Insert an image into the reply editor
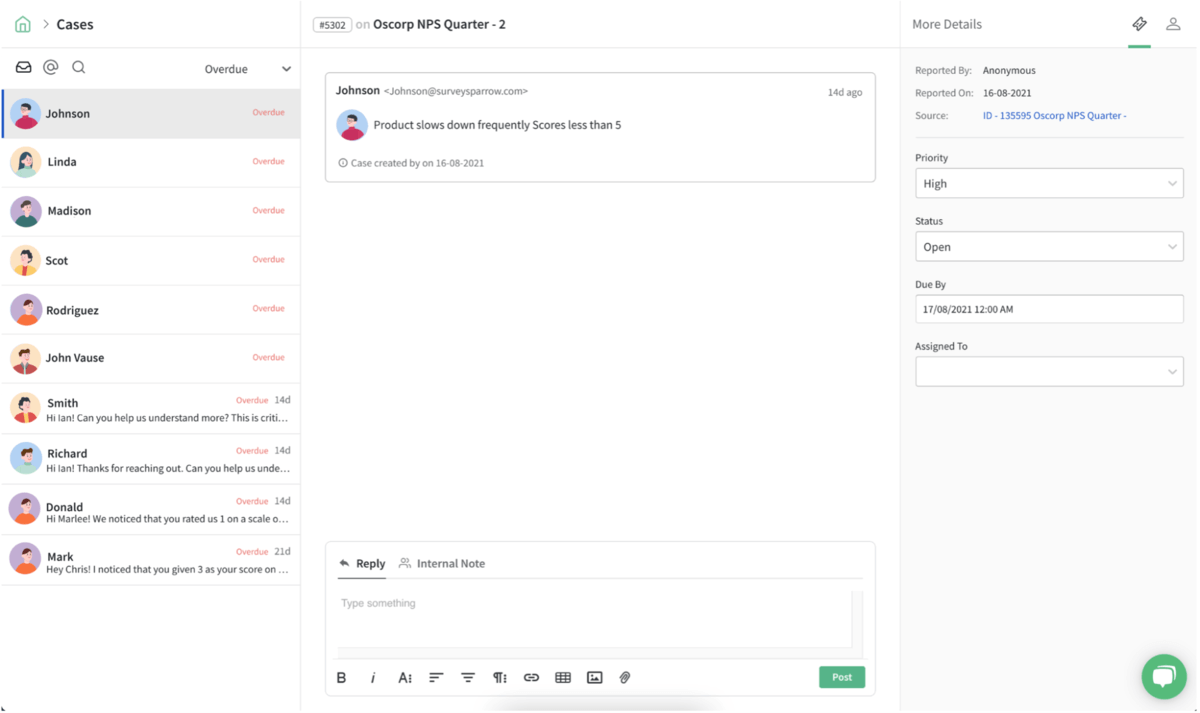This screenshot has width=1200, height=713. tap(594, 677)
